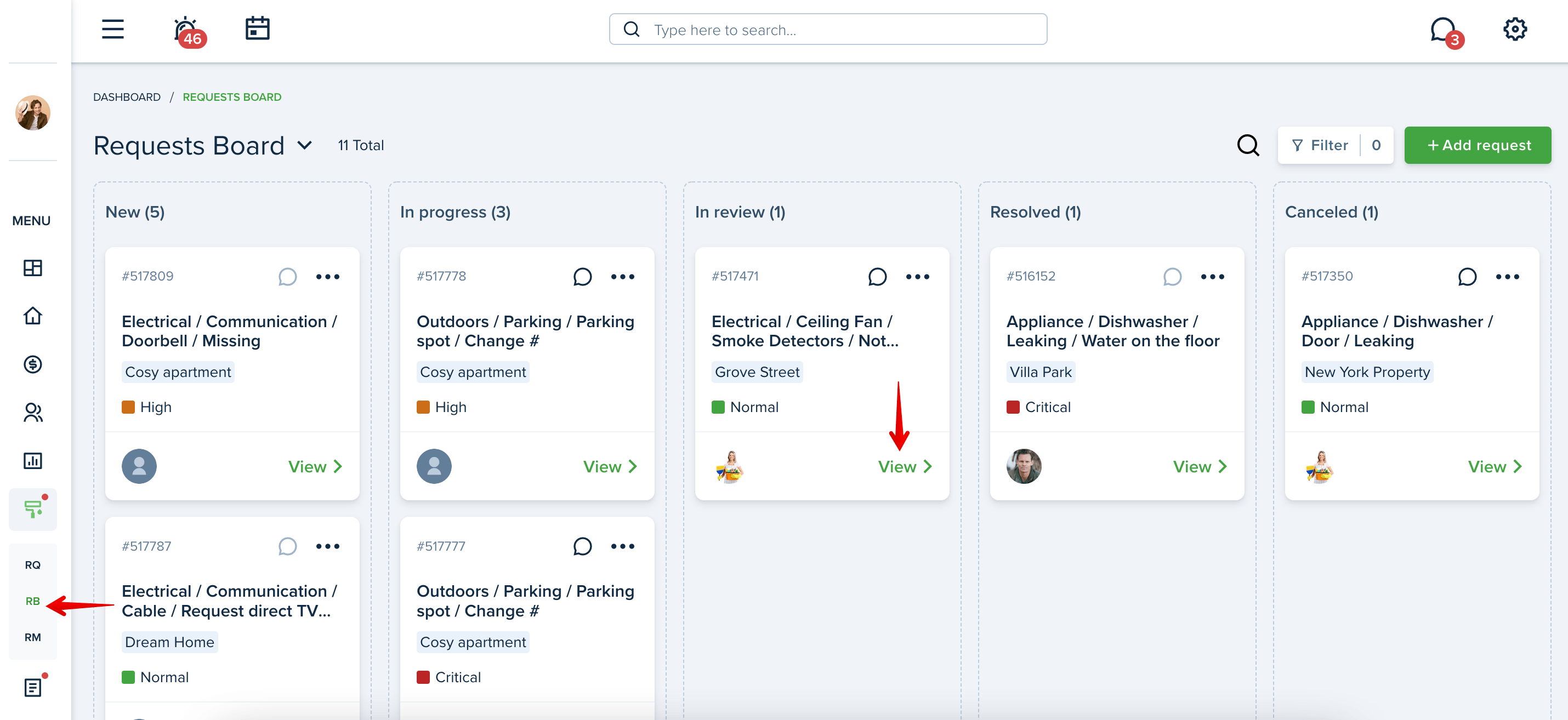Click the orange High priority swatch on #517809
Image resolution: width=1568 pixels, height=720 pixels.
(x=128, y=407)
